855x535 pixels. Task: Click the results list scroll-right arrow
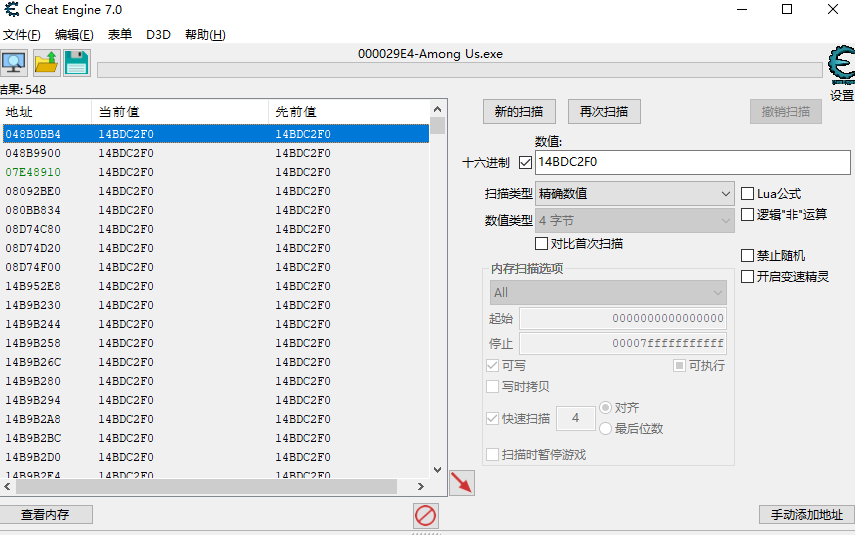(x=420, y=486)
